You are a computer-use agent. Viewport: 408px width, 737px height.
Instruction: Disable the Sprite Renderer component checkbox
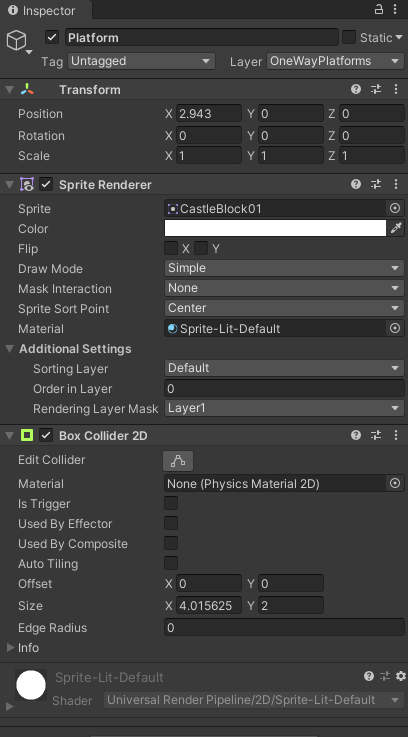46,184
